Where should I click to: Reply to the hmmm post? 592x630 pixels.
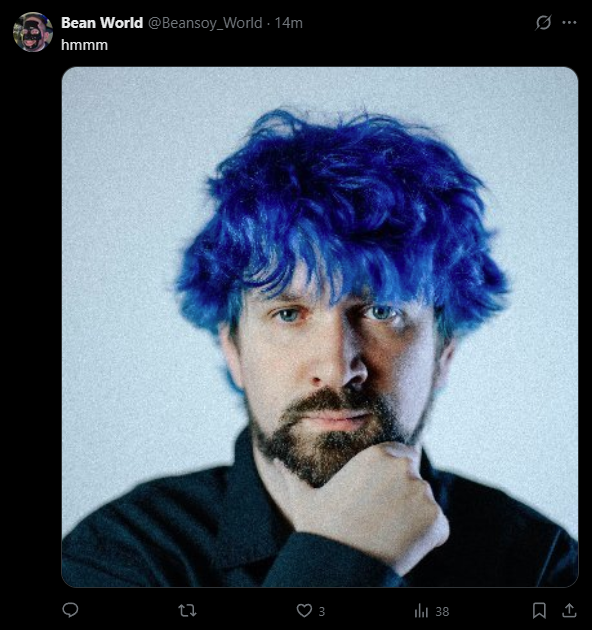pyautogui.click(x=70, y=610)
